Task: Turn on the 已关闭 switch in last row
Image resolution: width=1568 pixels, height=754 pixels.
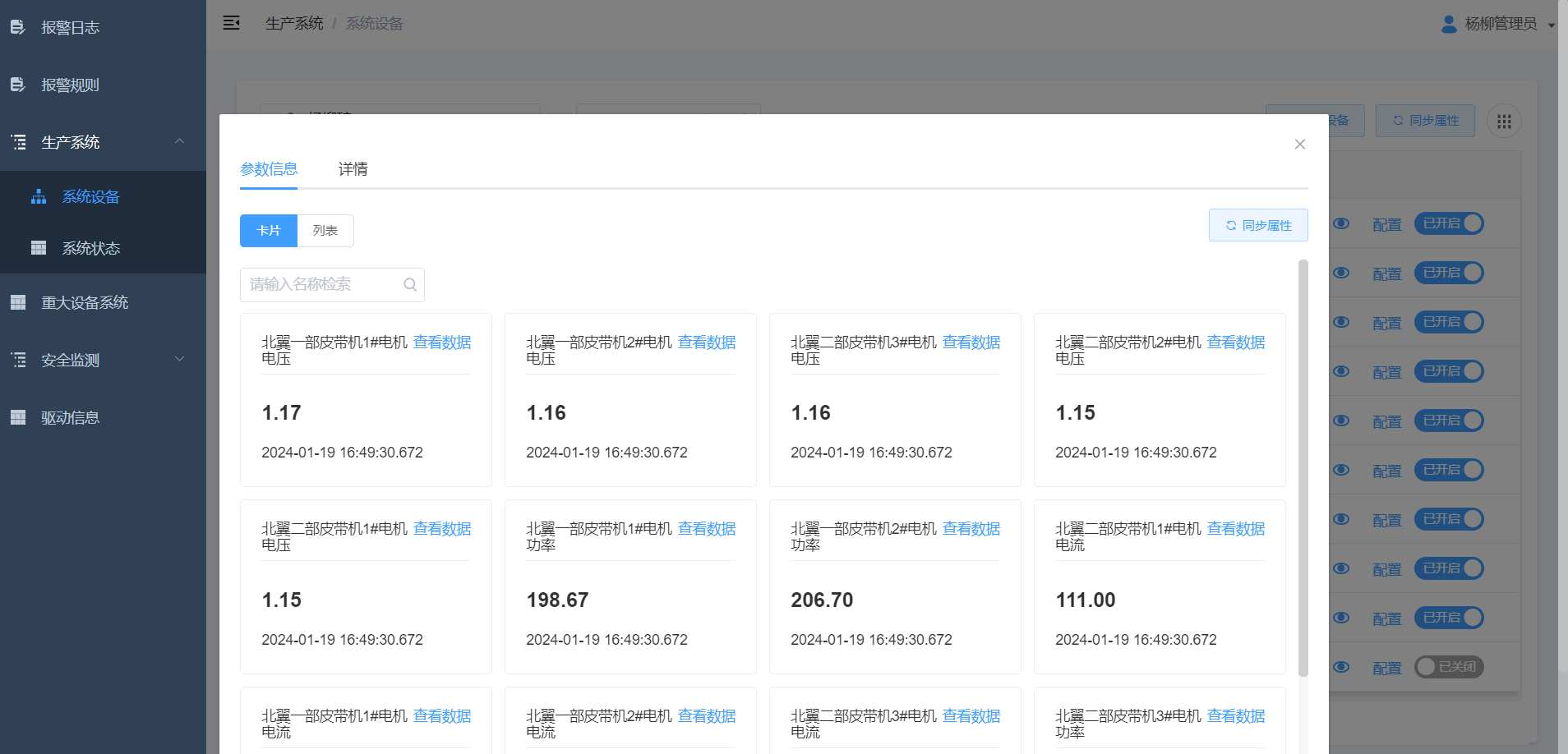Action: 1449,667
